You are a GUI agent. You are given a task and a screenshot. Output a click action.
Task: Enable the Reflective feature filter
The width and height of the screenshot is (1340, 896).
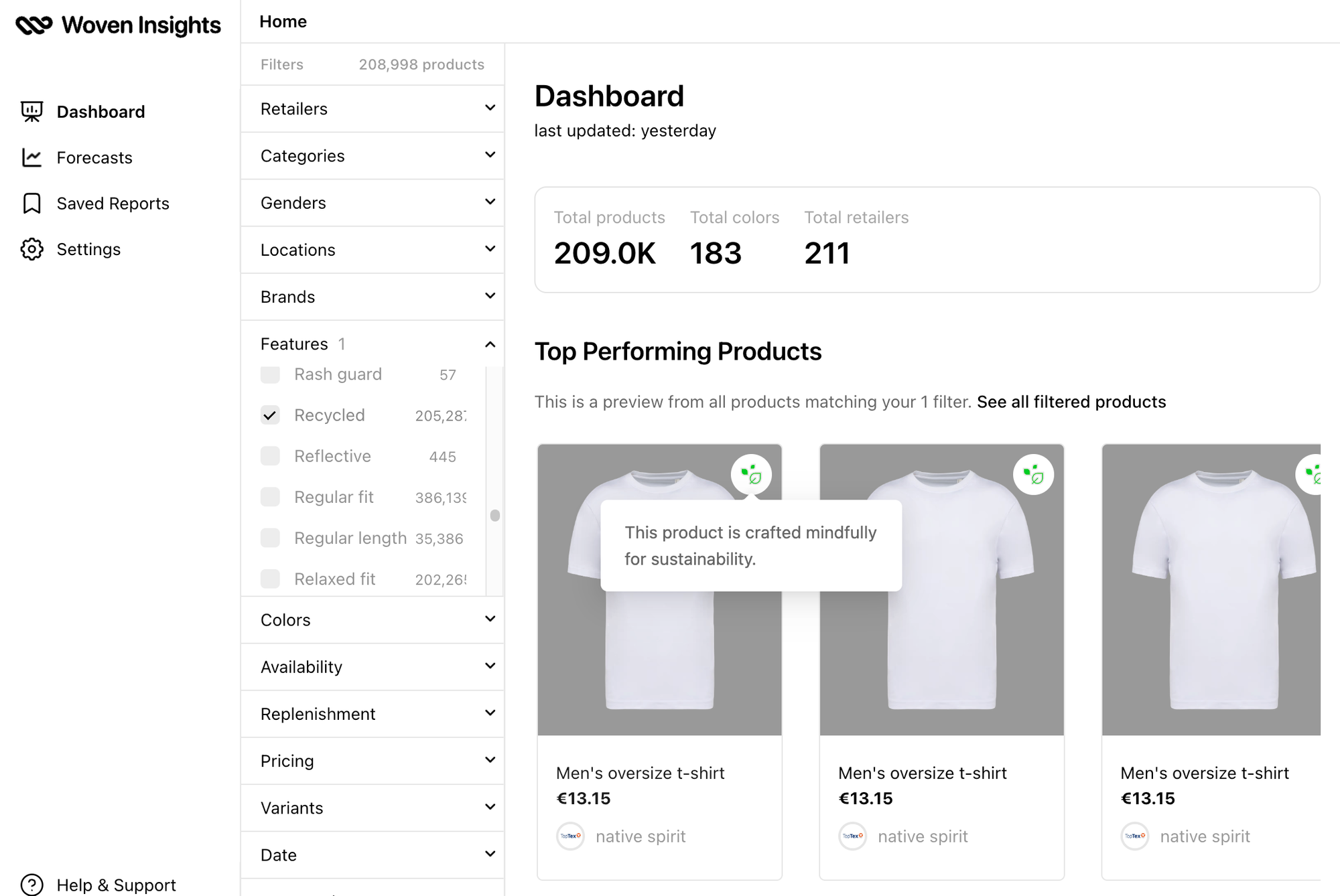pyautogui.click(x=270, y=456)
